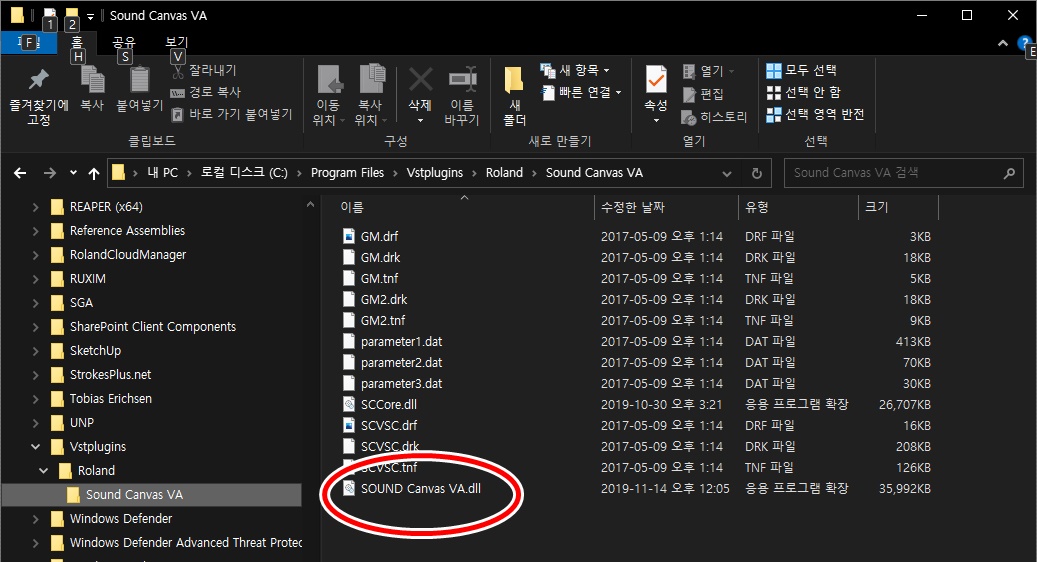The height and width of the screenshot is (562, 1037).
Task: Open Copy to (복사 위치) menu
Action: pyautogui.click(x=371, y=96)
